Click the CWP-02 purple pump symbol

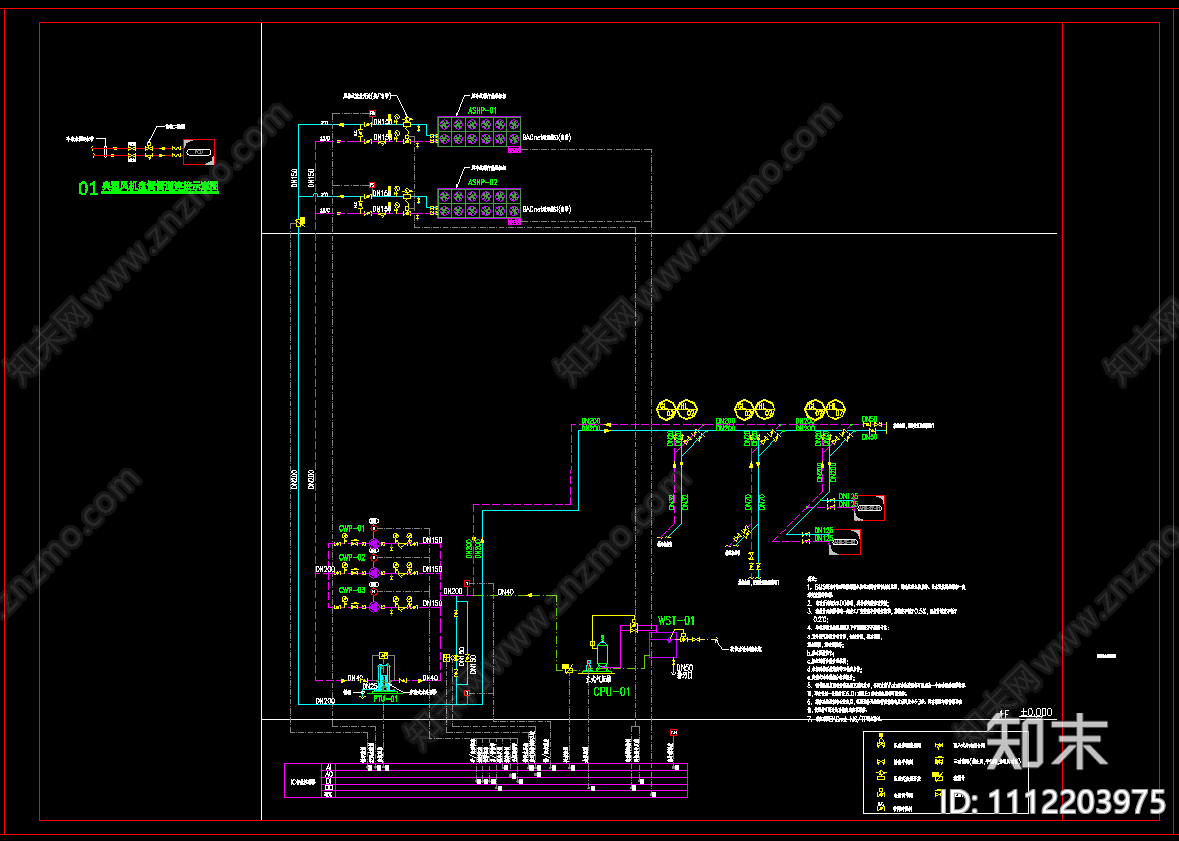click(x=374, y=573)
